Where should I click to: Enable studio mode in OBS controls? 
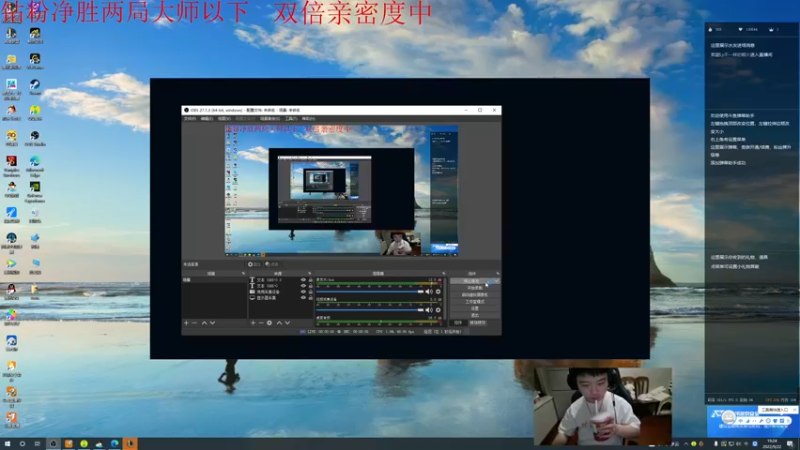[474, 302]
